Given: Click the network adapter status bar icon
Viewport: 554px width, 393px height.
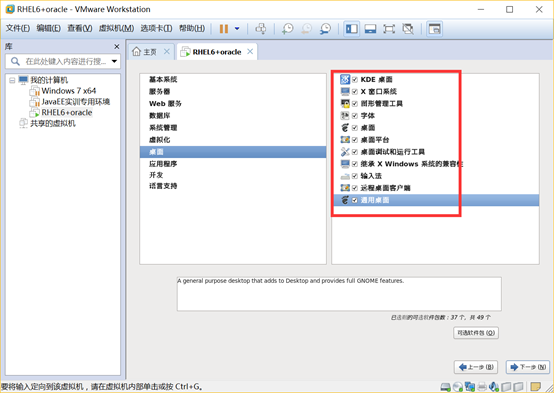Looking at the screenshot, I should pyautogui.click(x=470, y=387).
